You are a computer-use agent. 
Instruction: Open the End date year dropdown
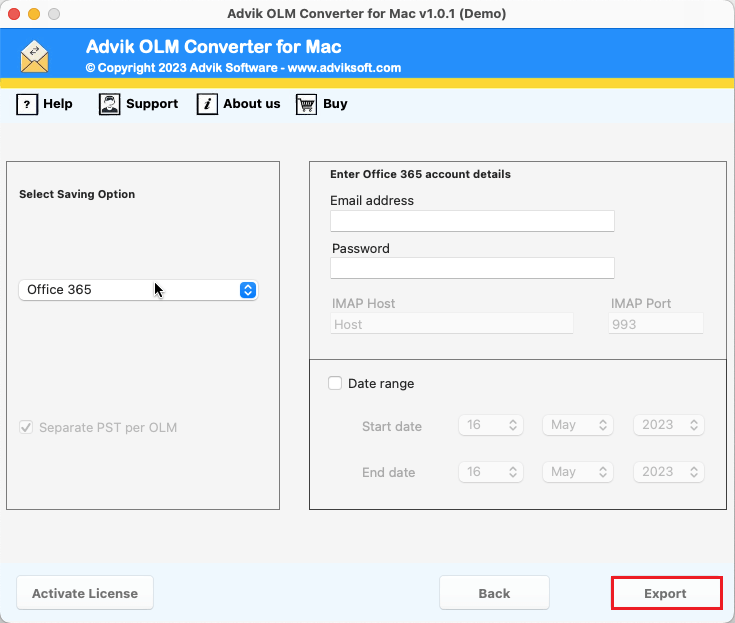click(x=668, y=472)
